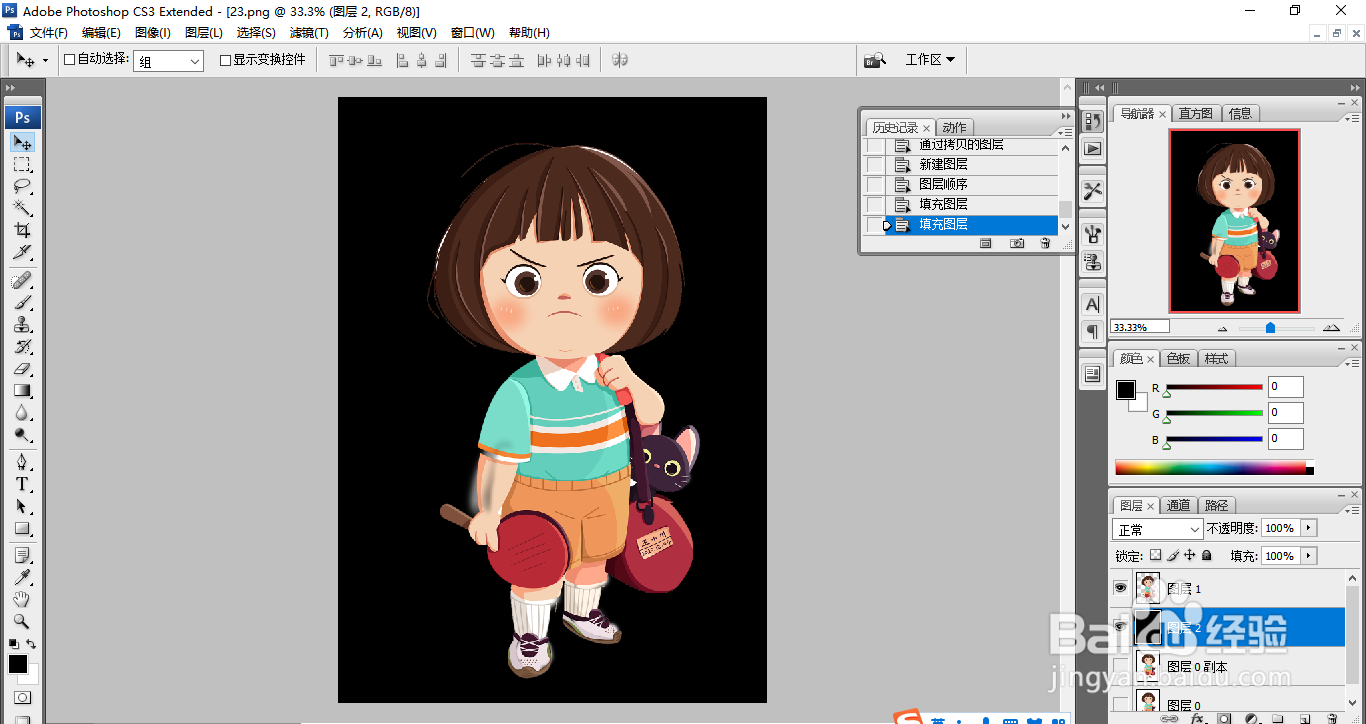This screenshot has width=1366, height=724.
Task: Select the Crop tool
Action: point(22,230)
